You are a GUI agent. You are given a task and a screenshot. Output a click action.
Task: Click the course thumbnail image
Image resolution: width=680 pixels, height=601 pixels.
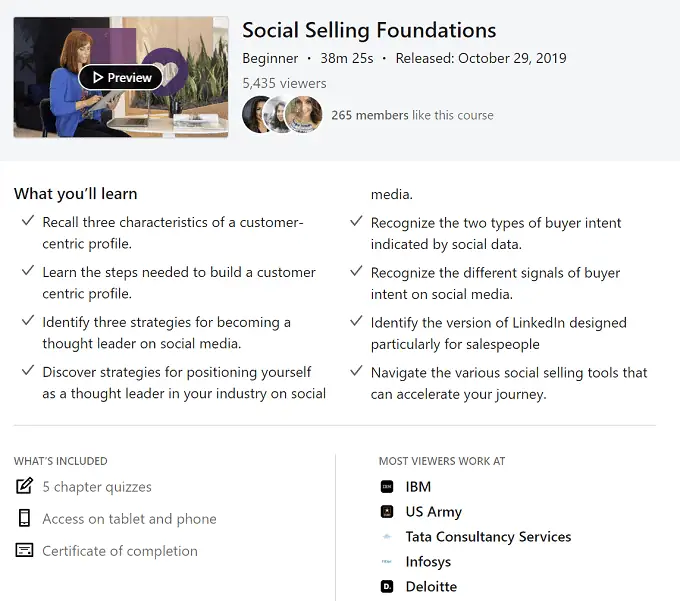60,110
